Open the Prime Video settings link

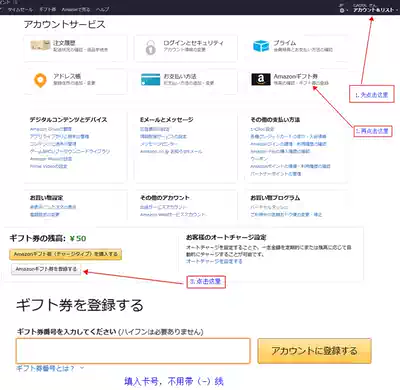pos(49,166)
